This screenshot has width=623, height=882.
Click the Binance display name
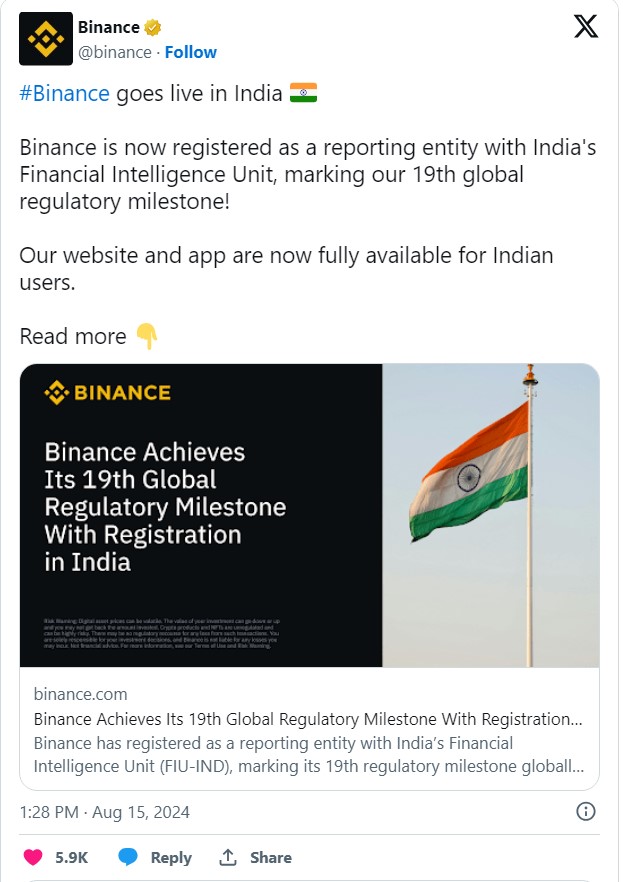click(108, 27)
